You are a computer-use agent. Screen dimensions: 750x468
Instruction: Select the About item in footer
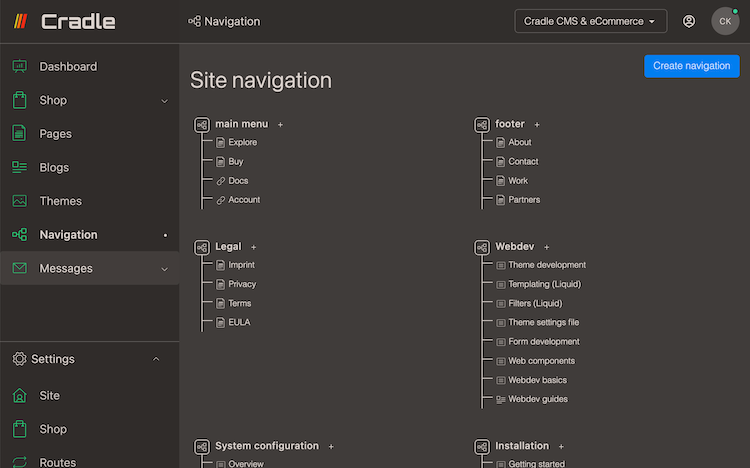coord(520,142)
